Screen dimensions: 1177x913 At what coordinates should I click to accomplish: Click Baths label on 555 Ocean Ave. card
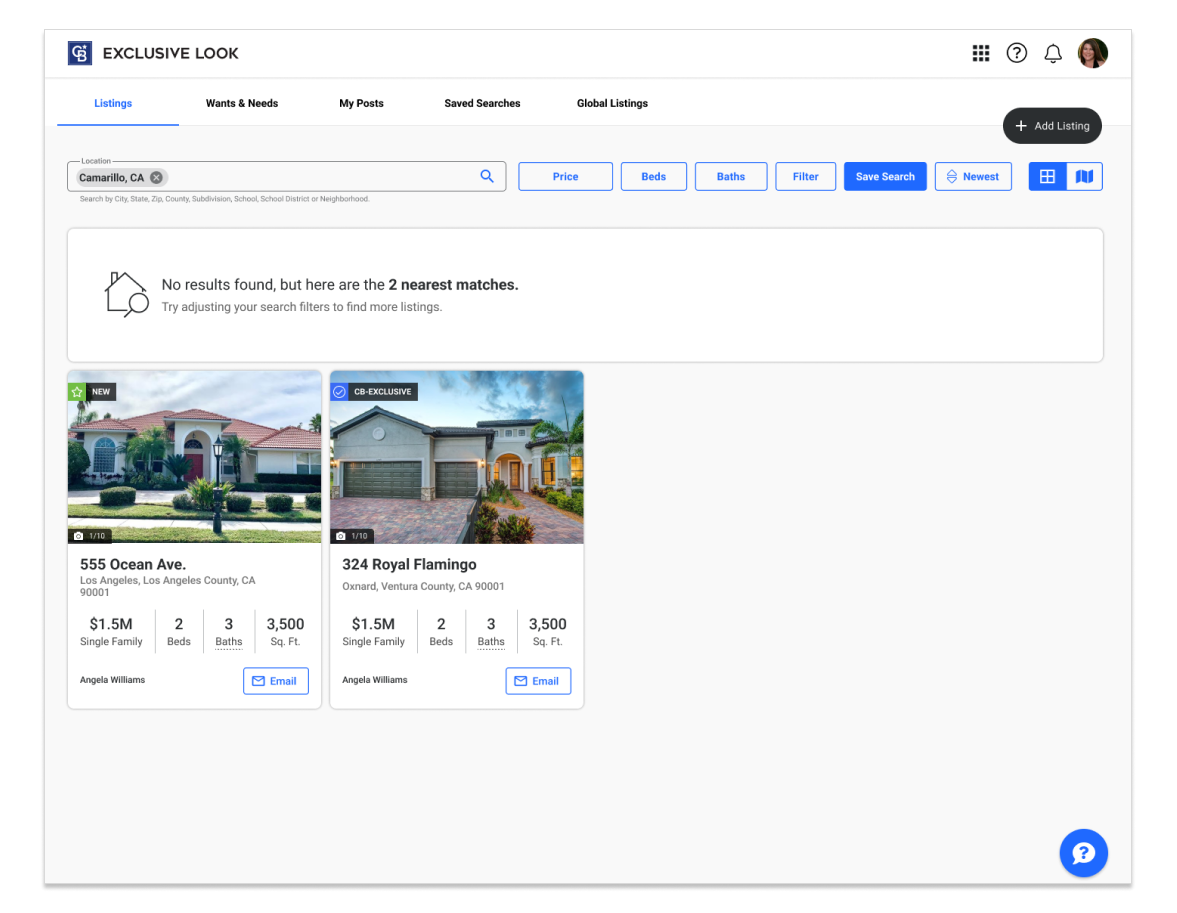[229, 642]
